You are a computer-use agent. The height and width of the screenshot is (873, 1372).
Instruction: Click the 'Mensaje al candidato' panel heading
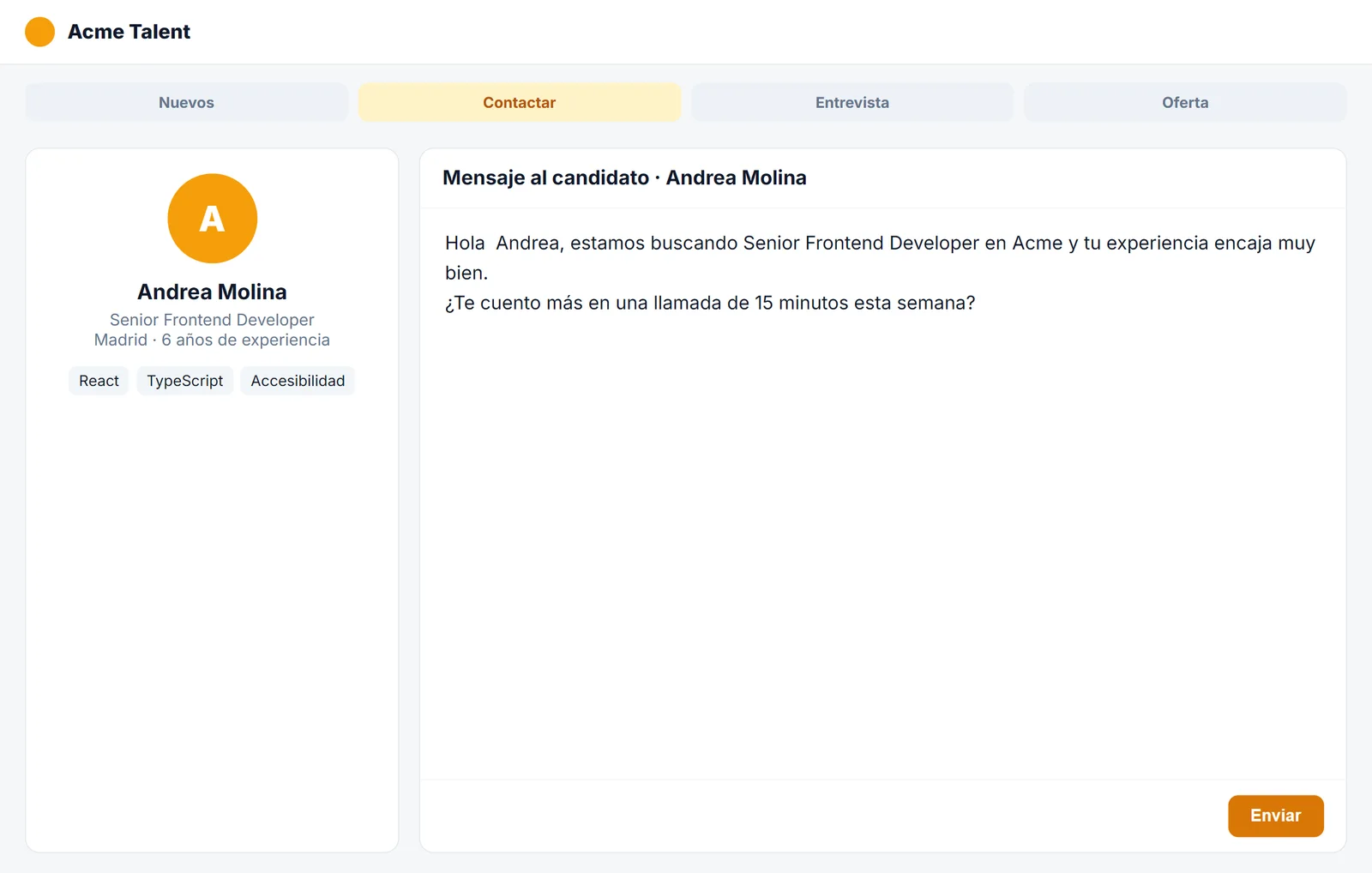pyautogui.click(x=624, y=178)
